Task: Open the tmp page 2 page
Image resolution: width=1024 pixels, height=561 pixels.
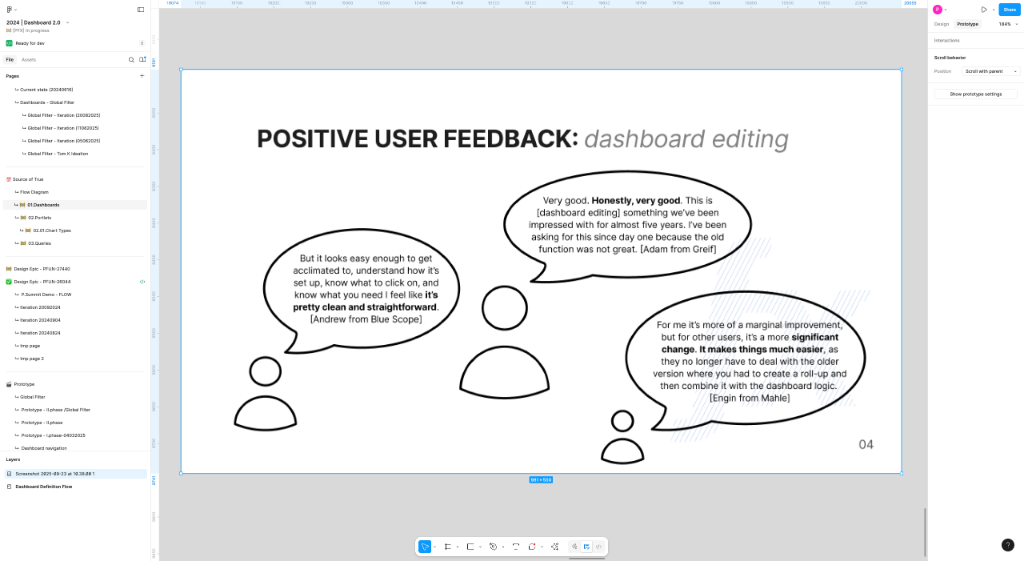Action: (x=32, y=359)
